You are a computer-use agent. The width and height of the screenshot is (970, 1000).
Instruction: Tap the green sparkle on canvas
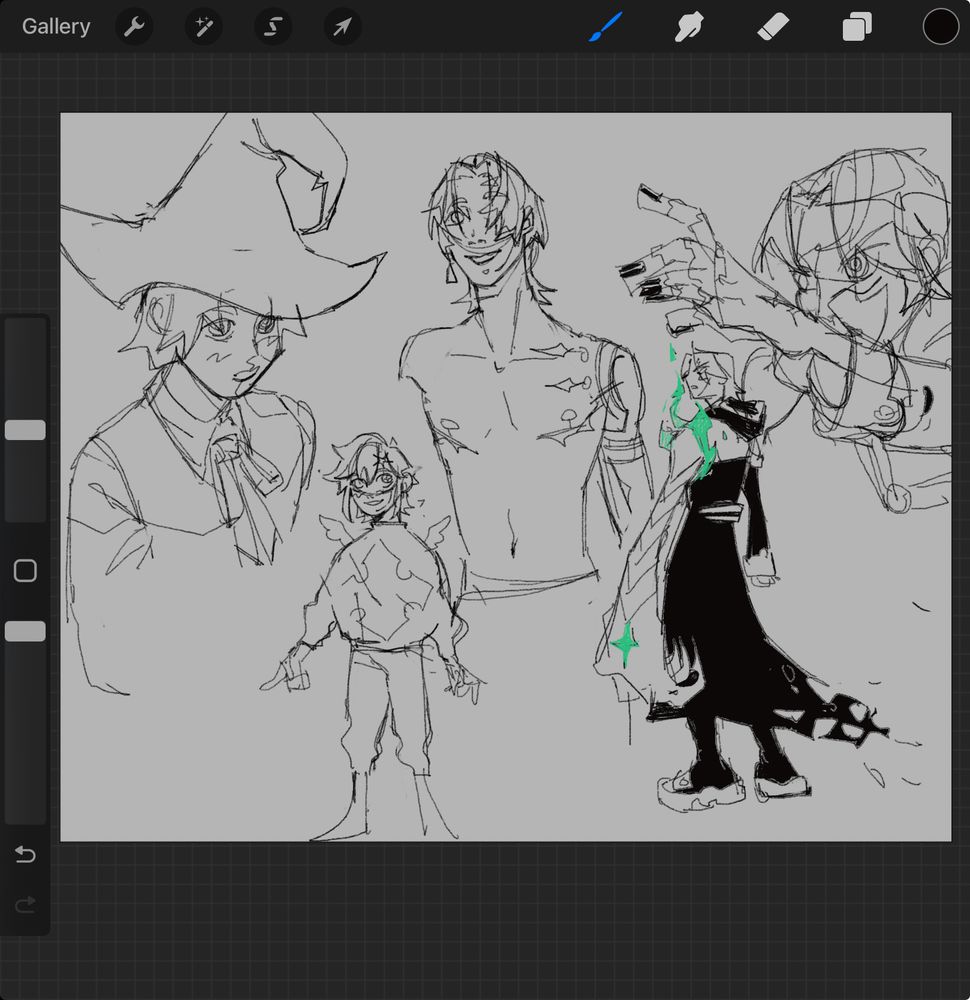tap(625, 644)
